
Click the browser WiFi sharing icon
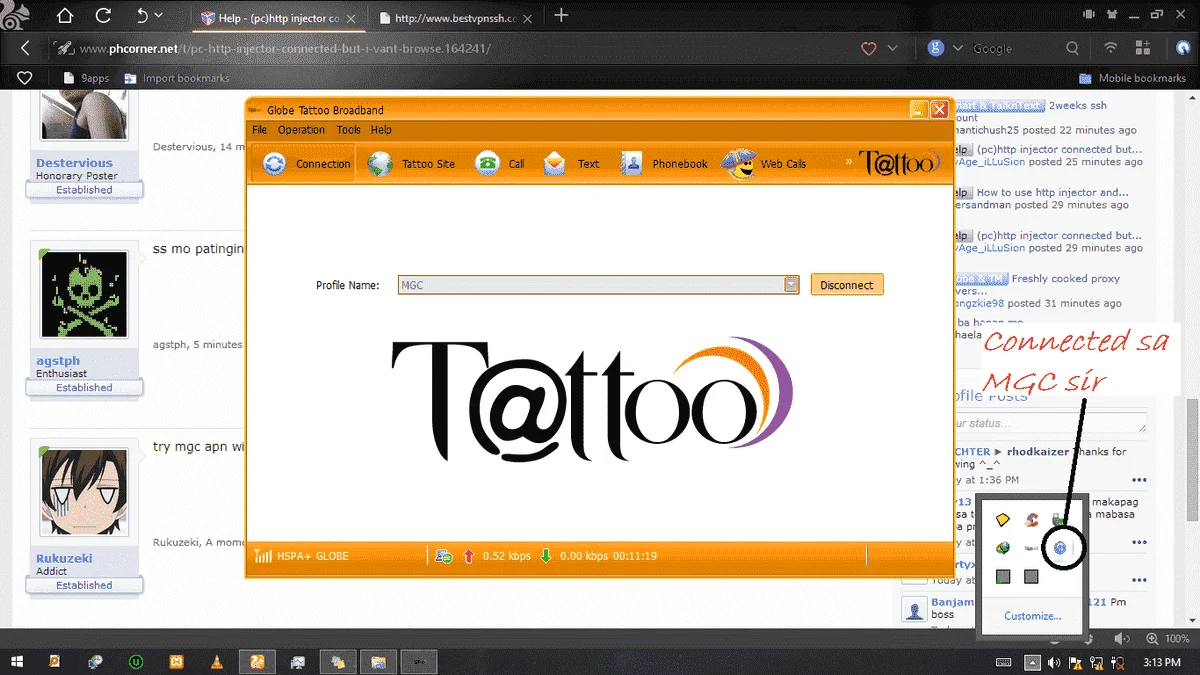coord(1111,48)
